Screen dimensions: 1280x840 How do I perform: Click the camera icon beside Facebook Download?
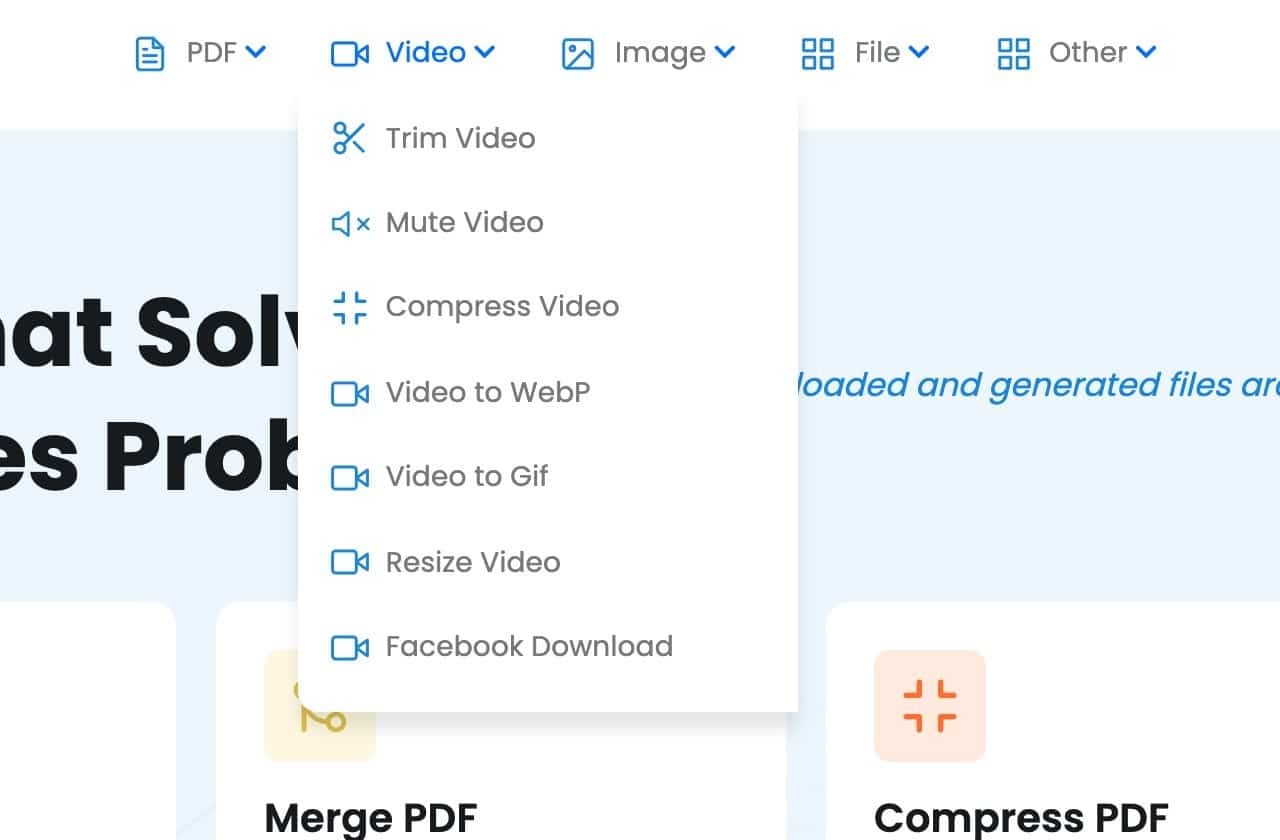point(350,647)
